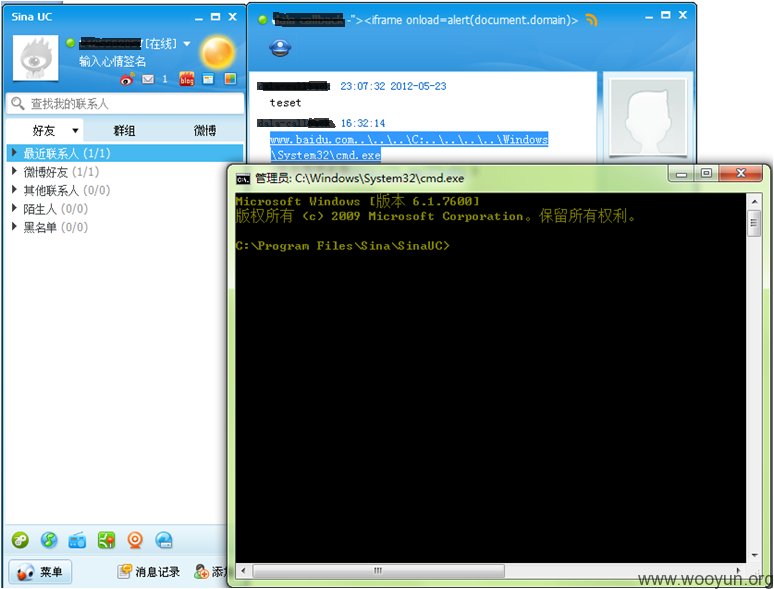This screenshot has height=589, width=774.
Task: Open the 好友 tab dropdown arrow
Action: pyautogui.click(x=75, y=131)
